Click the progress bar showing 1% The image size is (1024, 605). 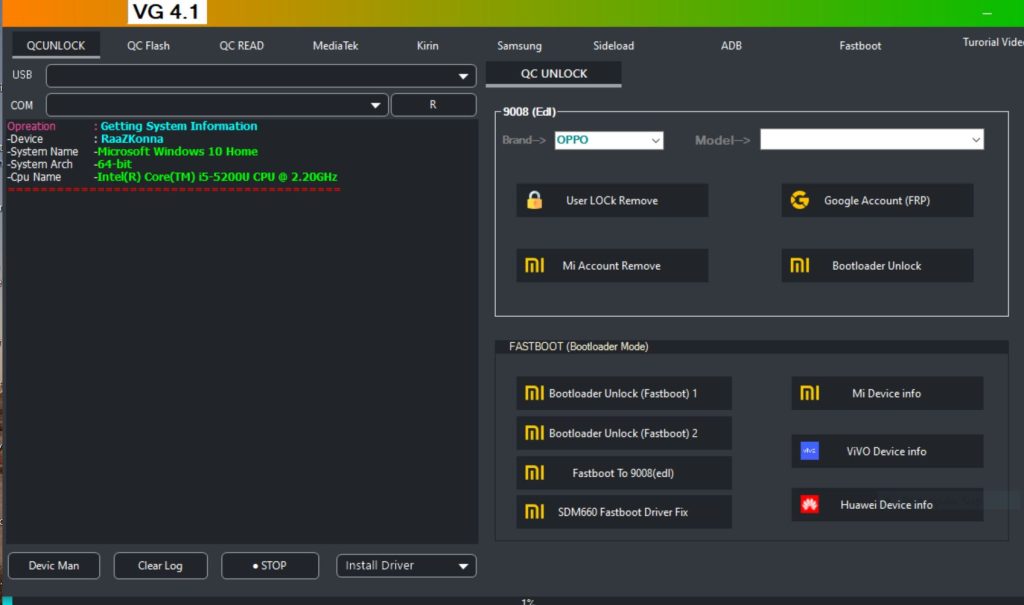(x=512, y=600)
